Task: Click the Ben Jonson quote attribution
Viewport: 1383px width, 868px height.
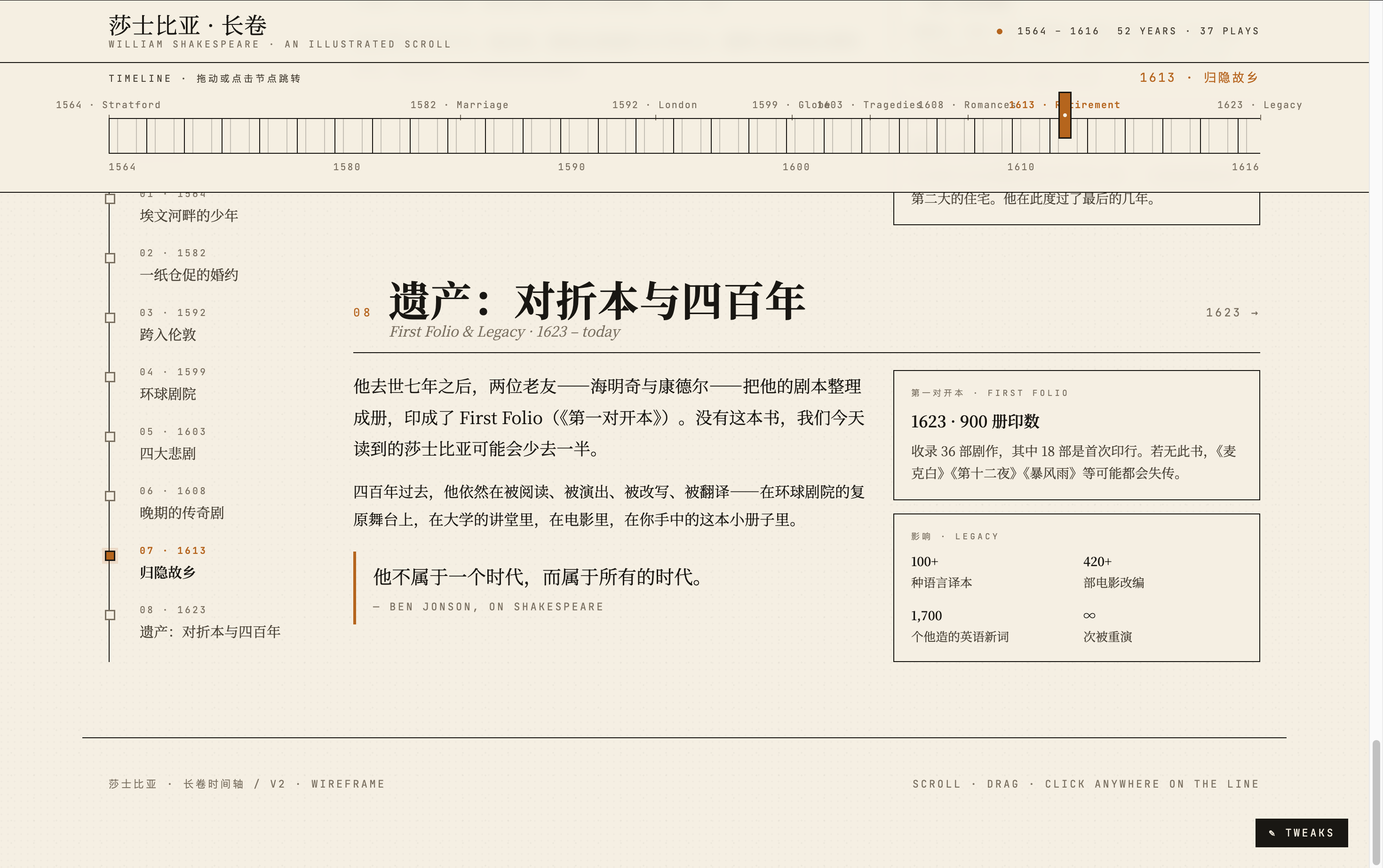Action: click(488, 607)
